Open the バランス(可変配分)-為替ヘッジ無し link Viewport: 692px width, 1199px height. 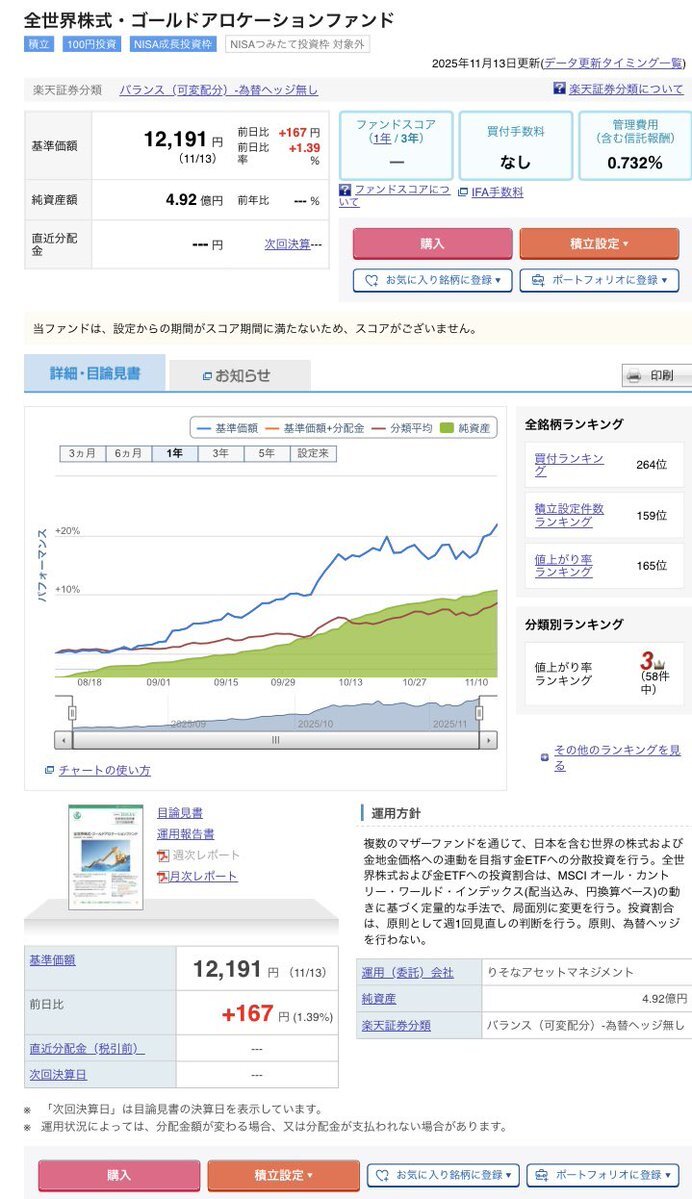(x=219, y=90)
